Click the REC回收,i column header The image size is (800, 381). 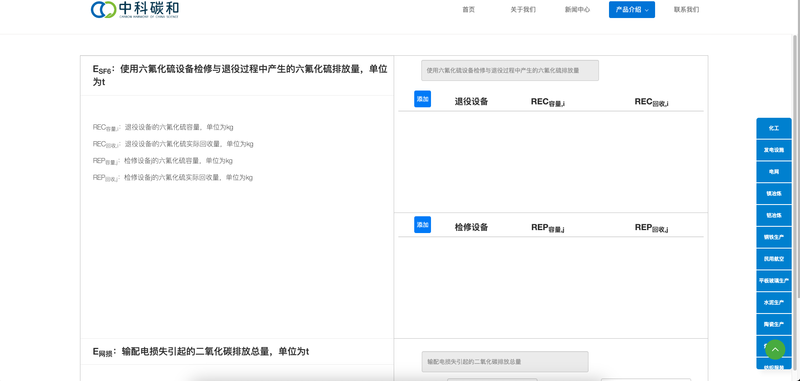tap(652, 102)
